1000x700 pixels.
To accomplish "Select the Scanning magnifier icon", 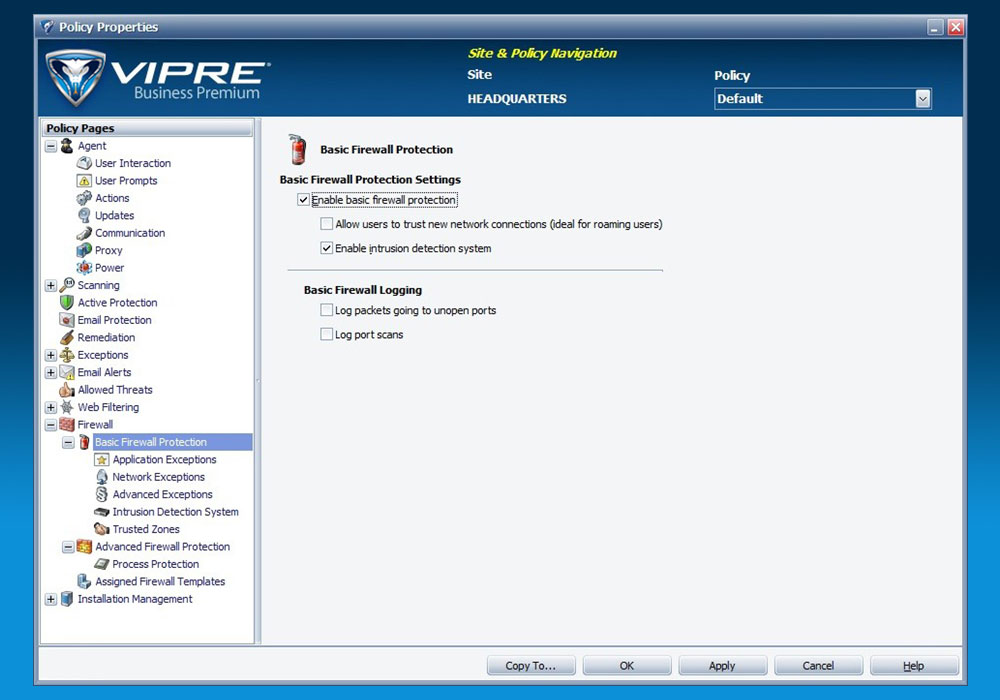I will pyautogui.click(x=67, y=285).
